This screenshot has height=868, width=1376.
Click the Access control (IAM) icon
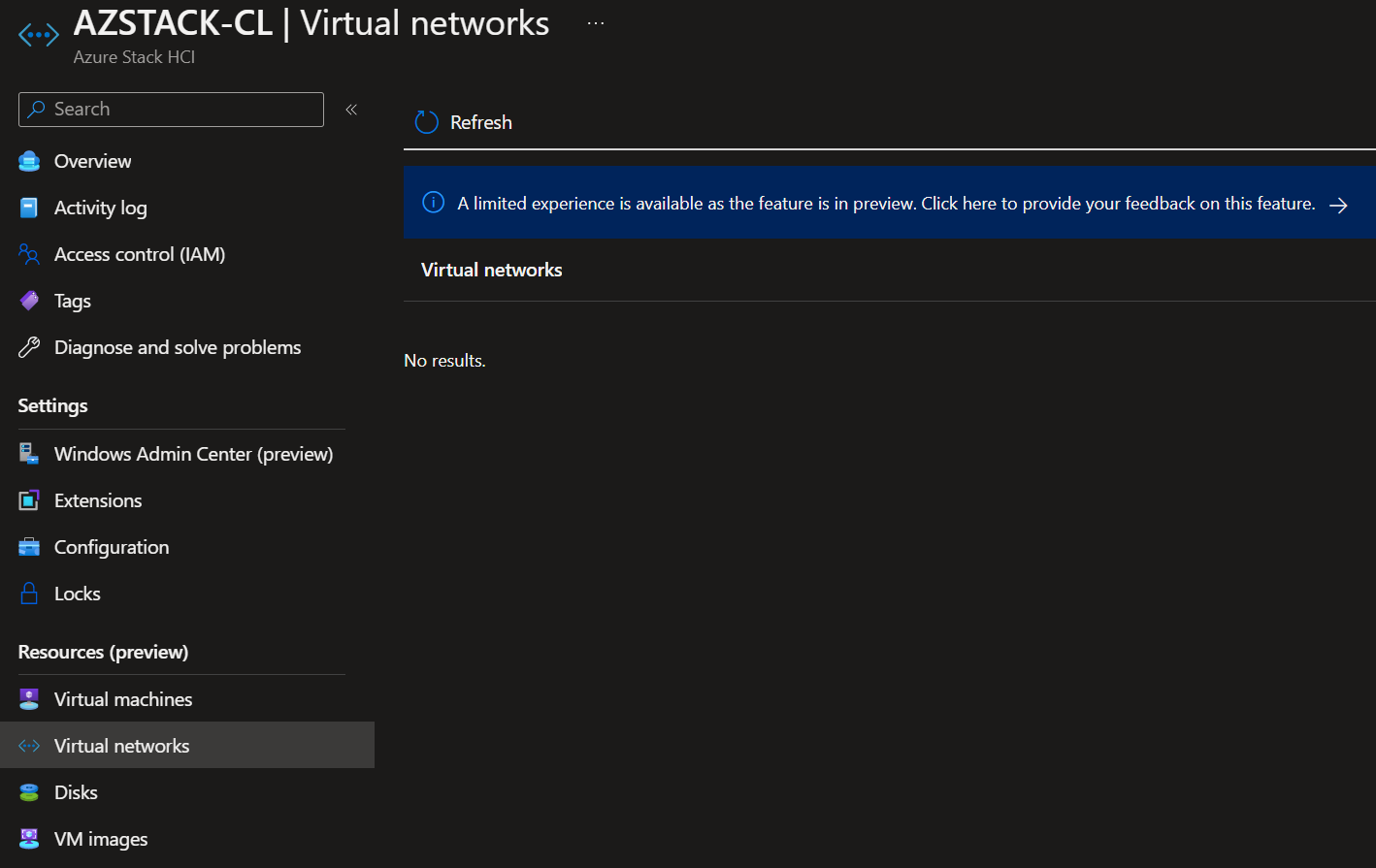(x=28, y=254)
